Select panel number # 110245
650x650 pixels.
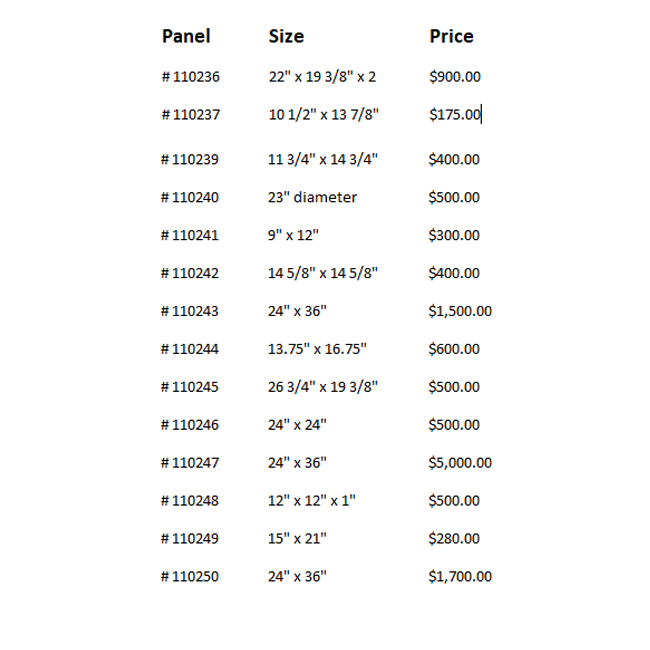tap(189, 387)
